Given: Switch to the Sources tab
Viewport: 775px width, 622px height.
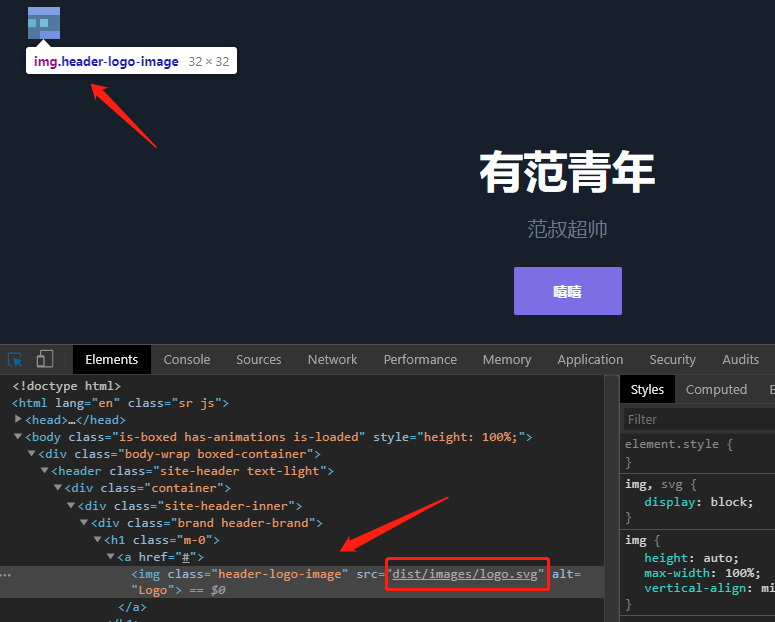Looking at the screenshot, I should click(x=258, y=359).
